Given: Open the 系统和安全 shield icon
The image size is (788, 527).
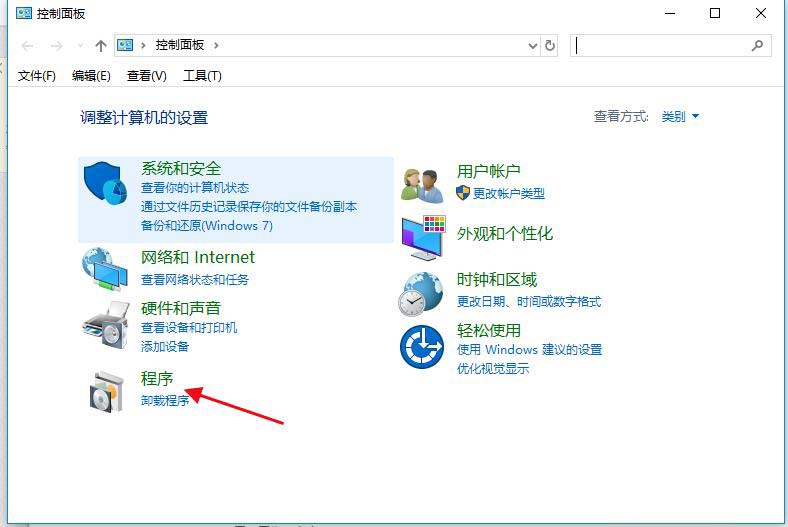Looking at the screenshot, I should click(106, 183).
